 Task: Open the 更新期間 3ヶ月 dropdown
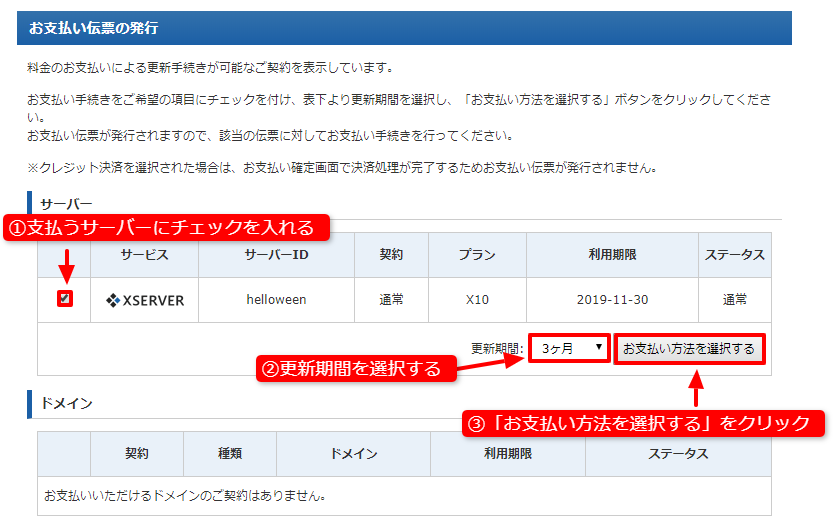click(568, 348)
